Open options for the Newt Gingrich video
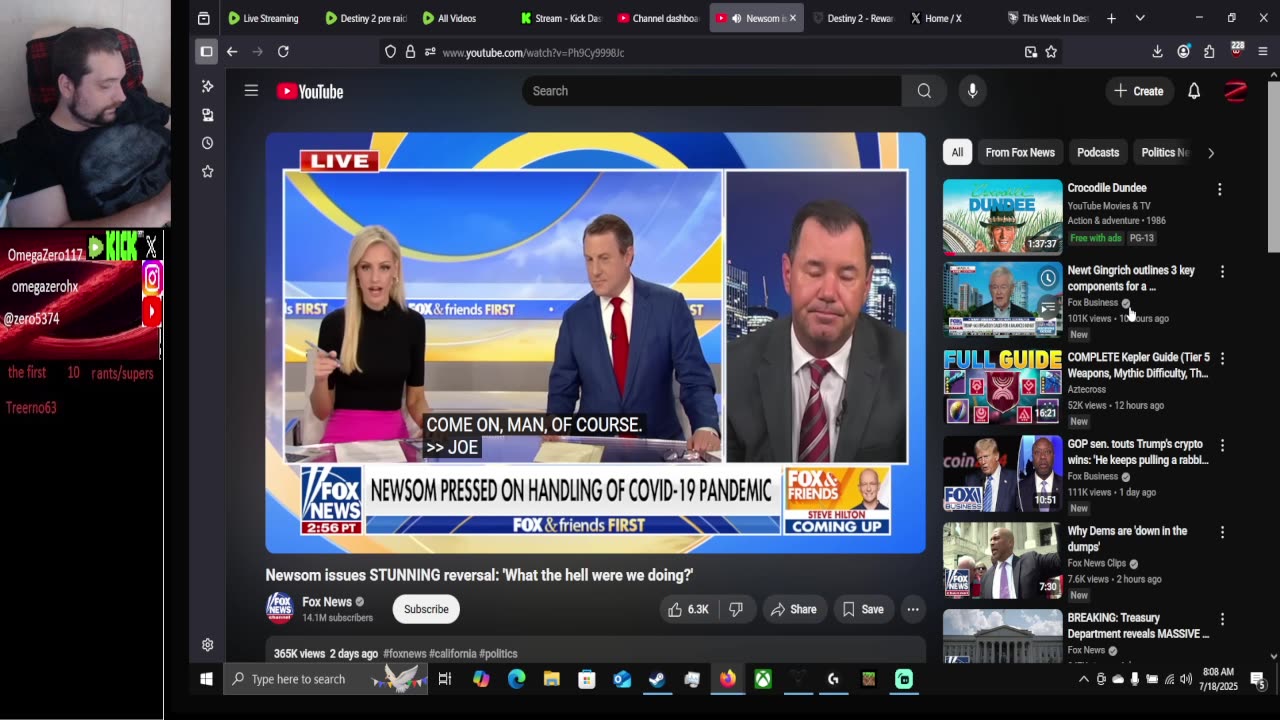 [1222, 271]
